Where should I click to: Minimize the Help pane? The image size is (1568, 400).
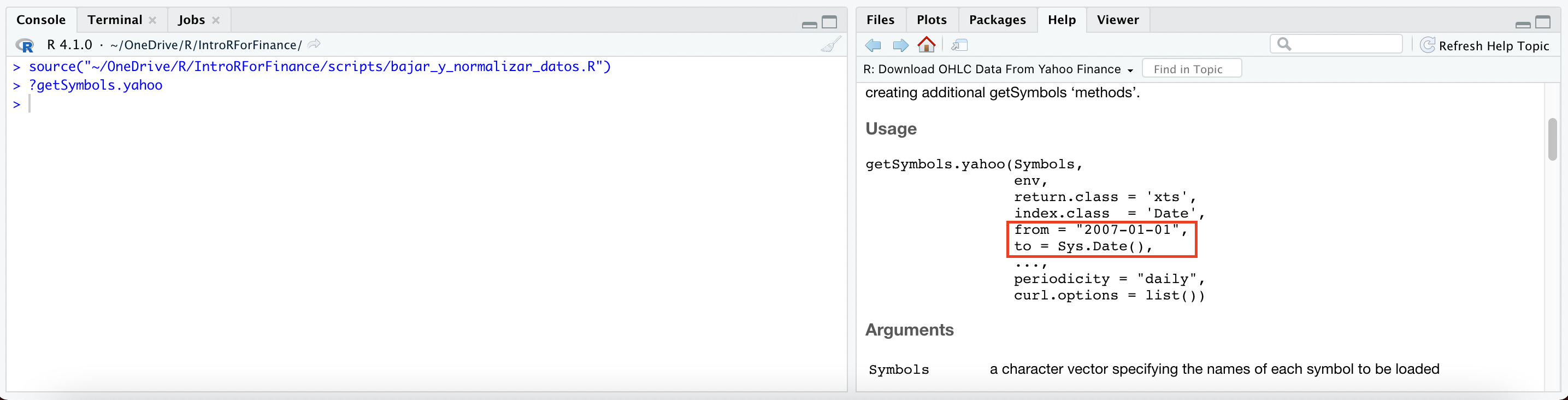pos(1523,25)
